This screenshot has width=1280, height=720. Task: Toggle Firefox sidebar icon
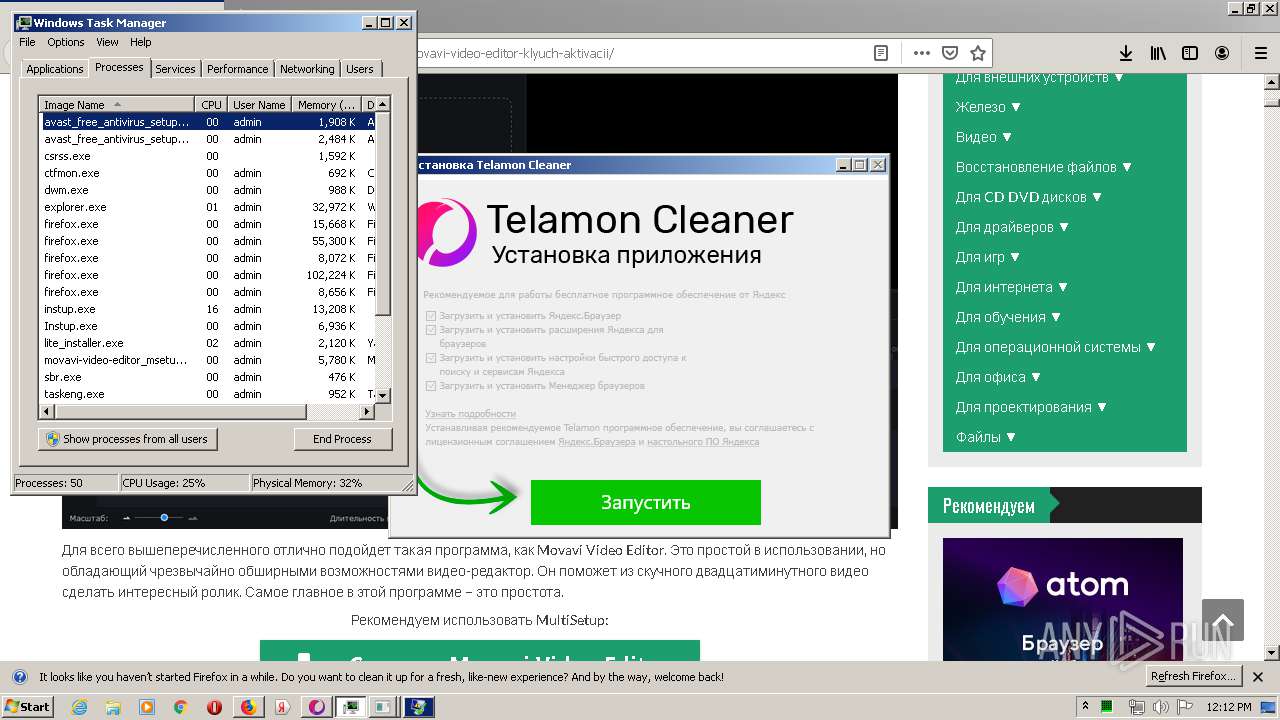click(x=1190, y=53)
